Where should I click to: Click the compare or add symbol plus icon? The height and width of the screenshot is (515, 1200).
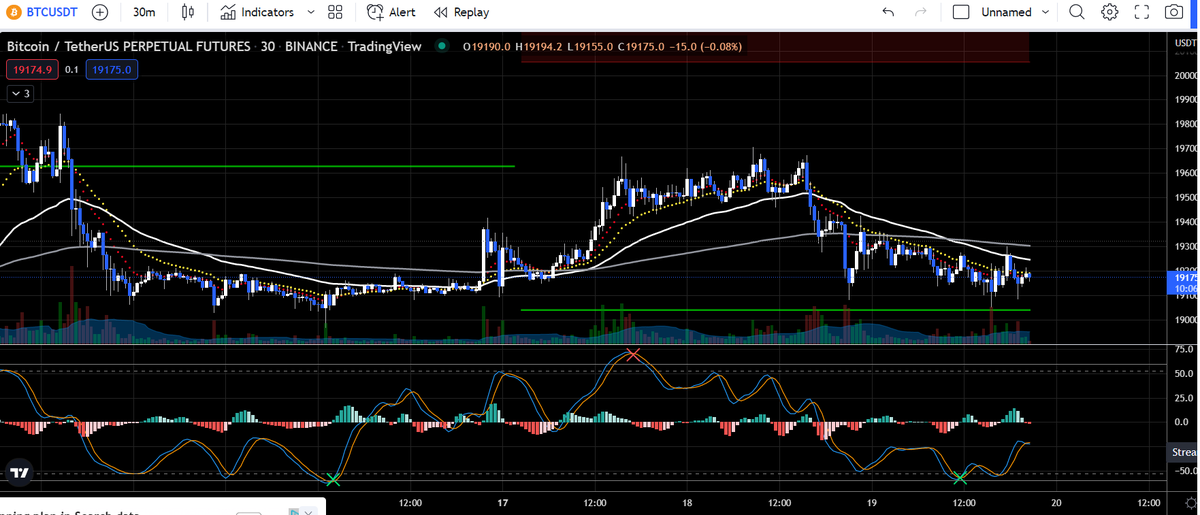[100, 12]
